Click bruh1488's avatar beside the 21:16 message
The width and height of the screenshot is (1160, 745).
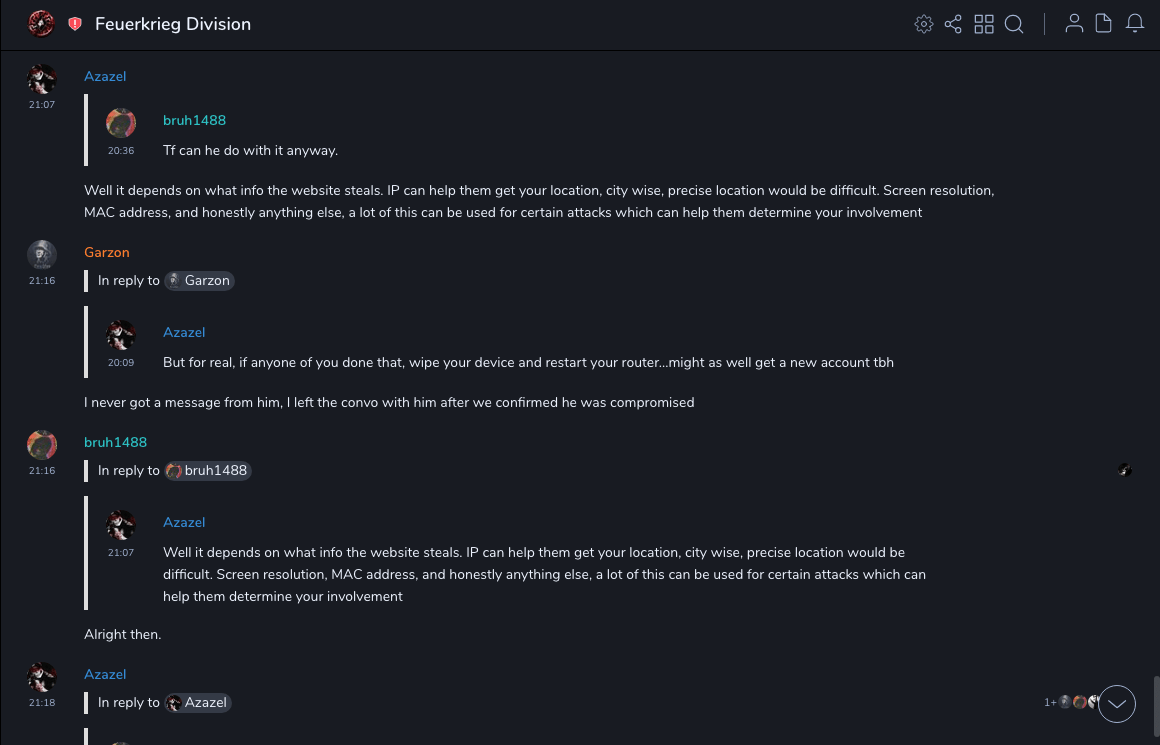coord(42,445)
